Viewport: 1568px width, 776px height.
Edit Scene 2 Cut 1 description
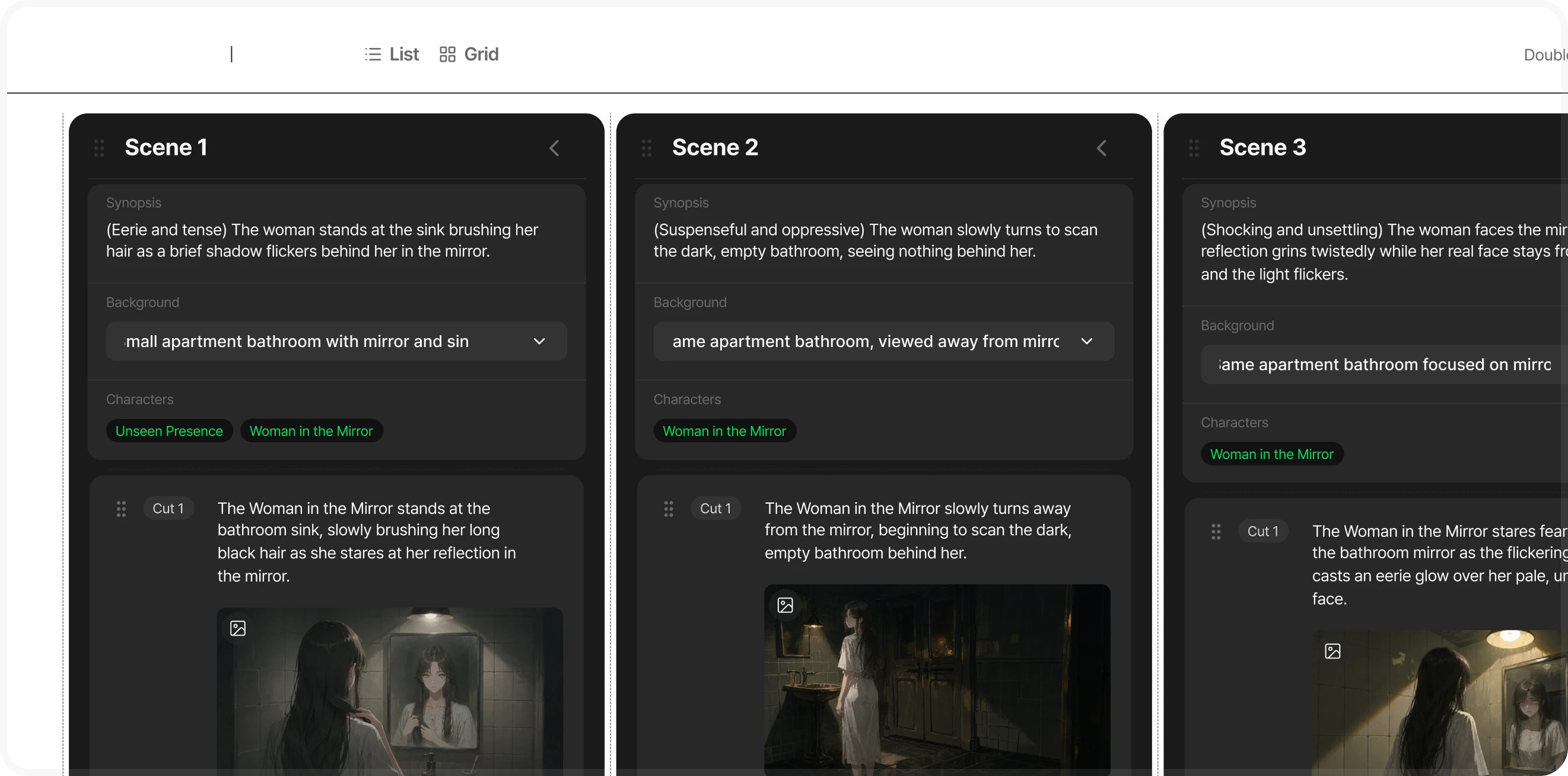coord(918,530)
